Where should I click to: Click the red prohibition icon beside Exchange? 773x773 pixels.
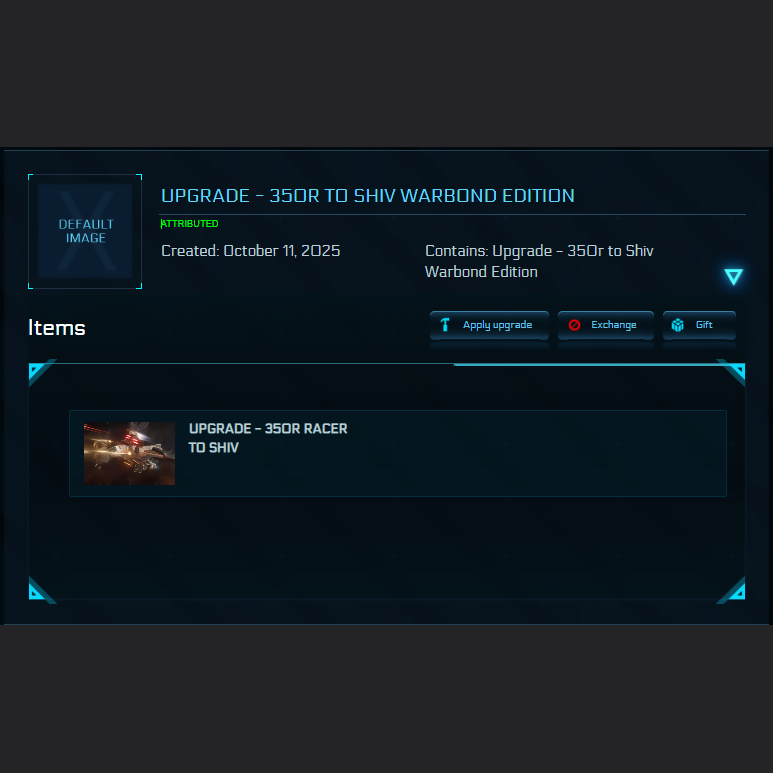pyautogui.click(x=574, y=325)
